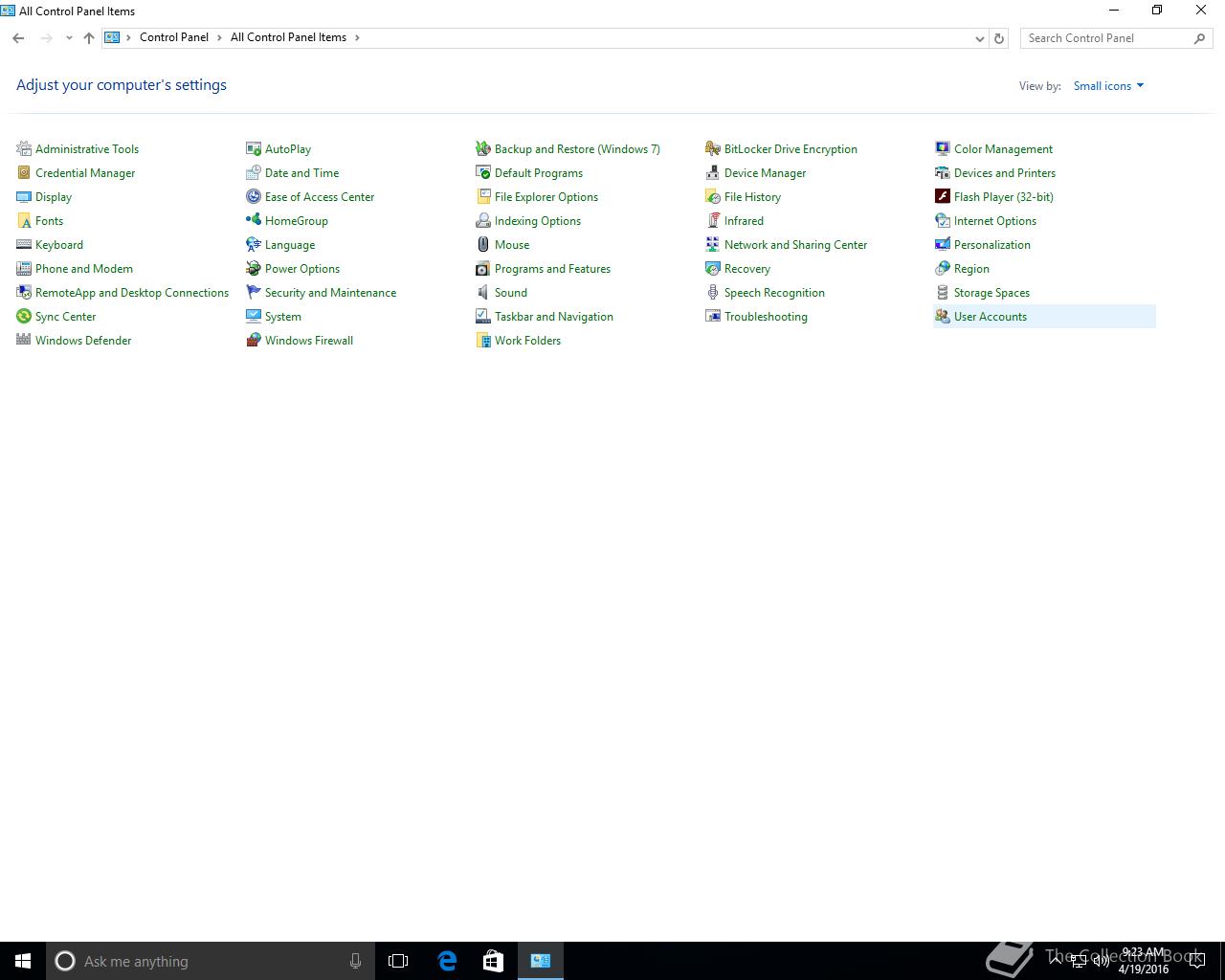Click the Display monitor icon
Image resolution: width=1225 pixels, height=980 pixels.
click(24, 196)
